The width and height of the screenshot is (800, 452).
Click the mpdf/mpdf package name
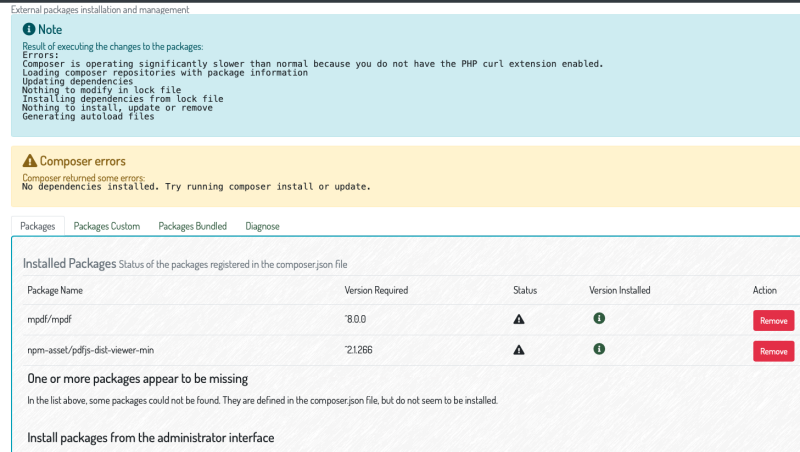coord(49,319)
